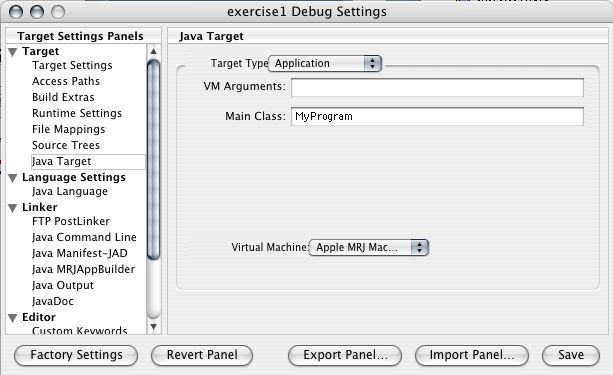
Task: Click the settings panel list scrollbar thumb
Action: tap(154, 159)
